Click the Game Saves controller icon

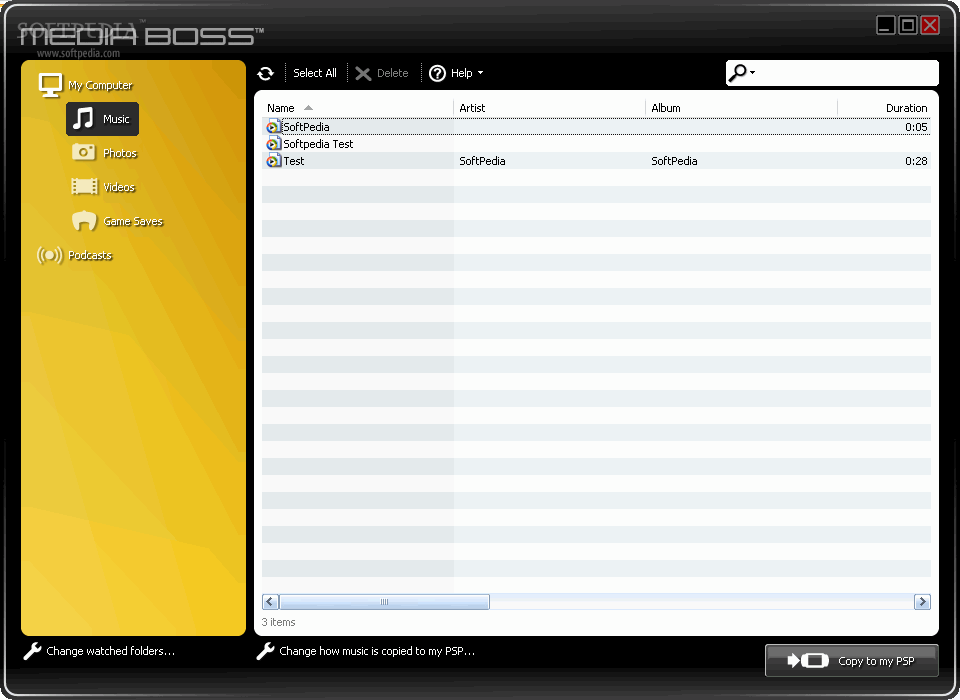click(x=84, y=220)
